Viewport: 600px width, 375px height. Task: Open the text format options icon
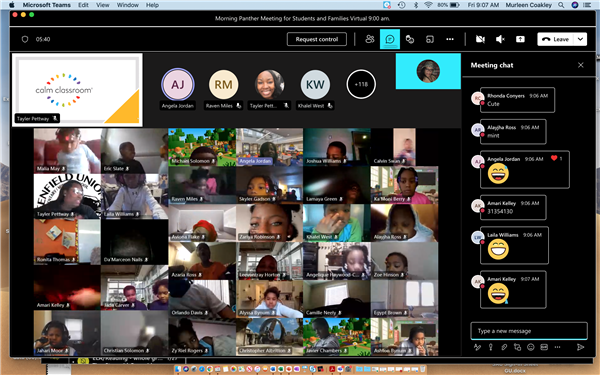coord(477,347)
